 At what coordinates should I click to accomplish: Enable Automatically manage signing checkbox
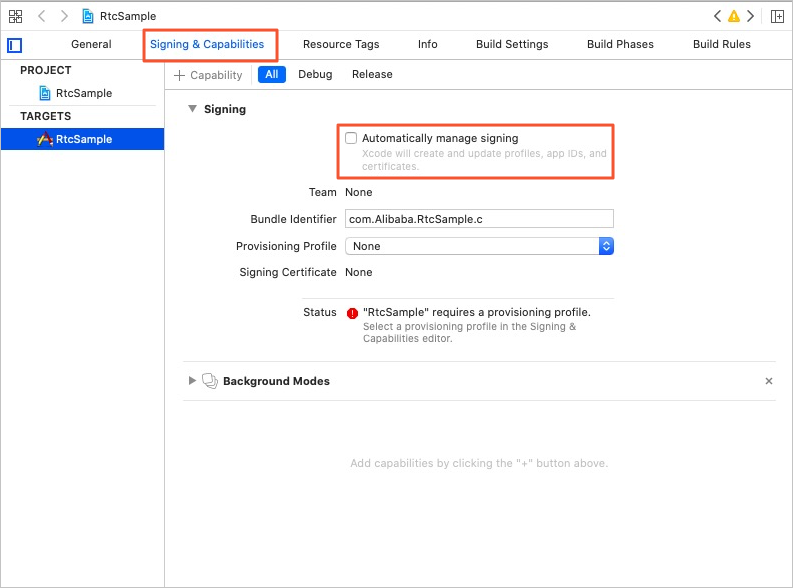351,138
